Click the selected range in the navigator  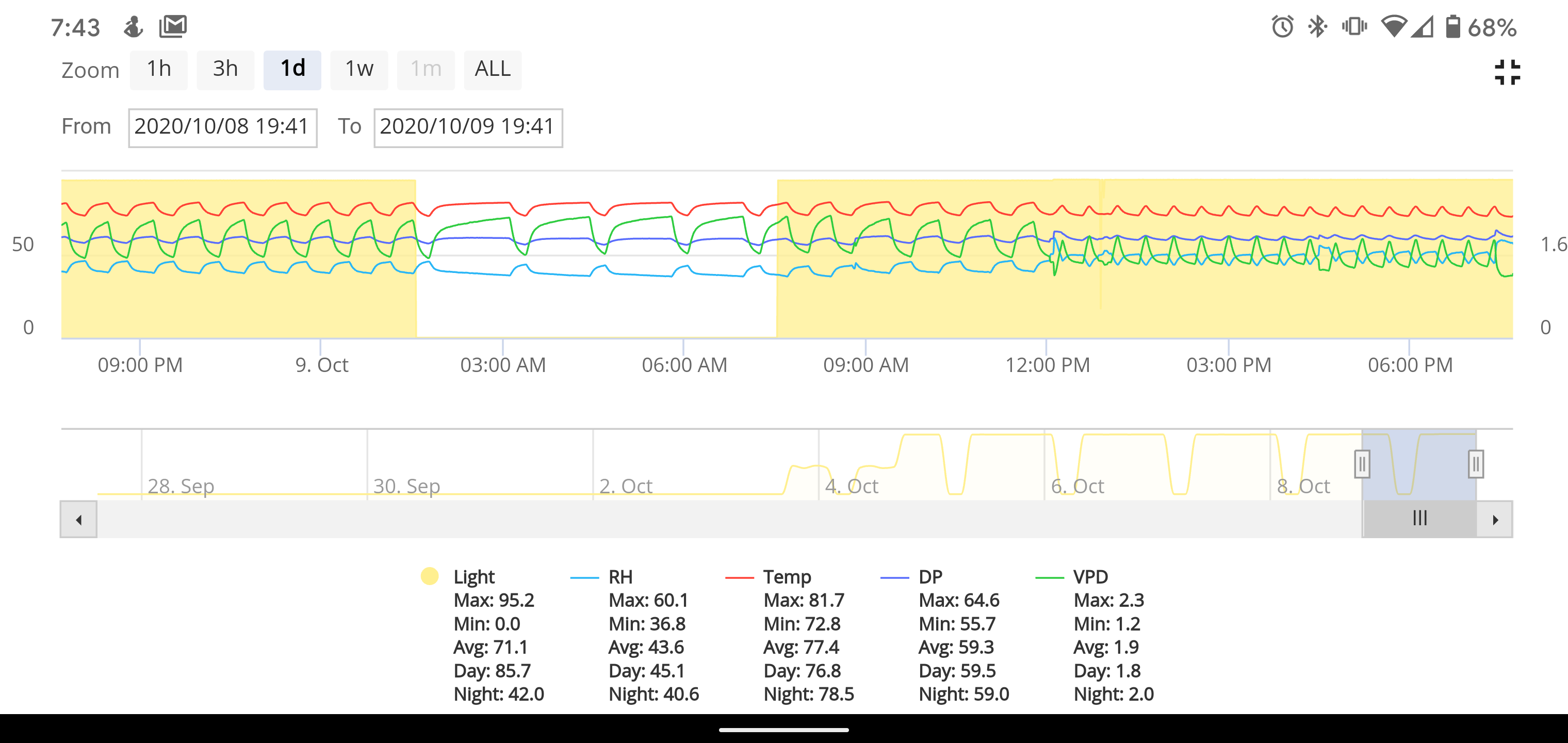1419,465
